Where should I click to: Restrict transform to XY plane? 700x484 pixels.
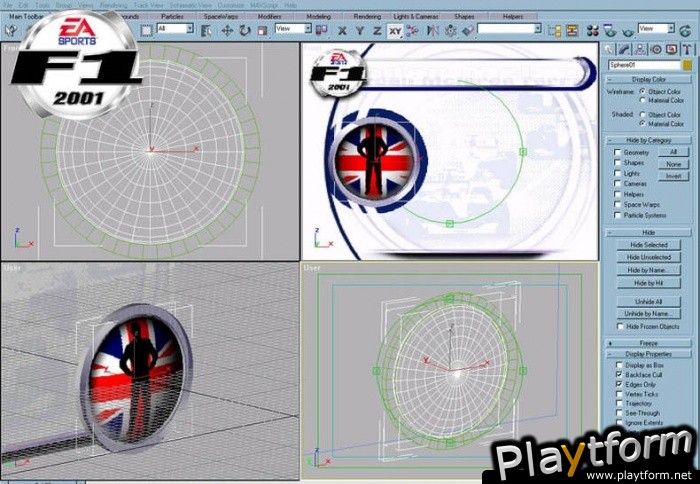coord(395,31)
